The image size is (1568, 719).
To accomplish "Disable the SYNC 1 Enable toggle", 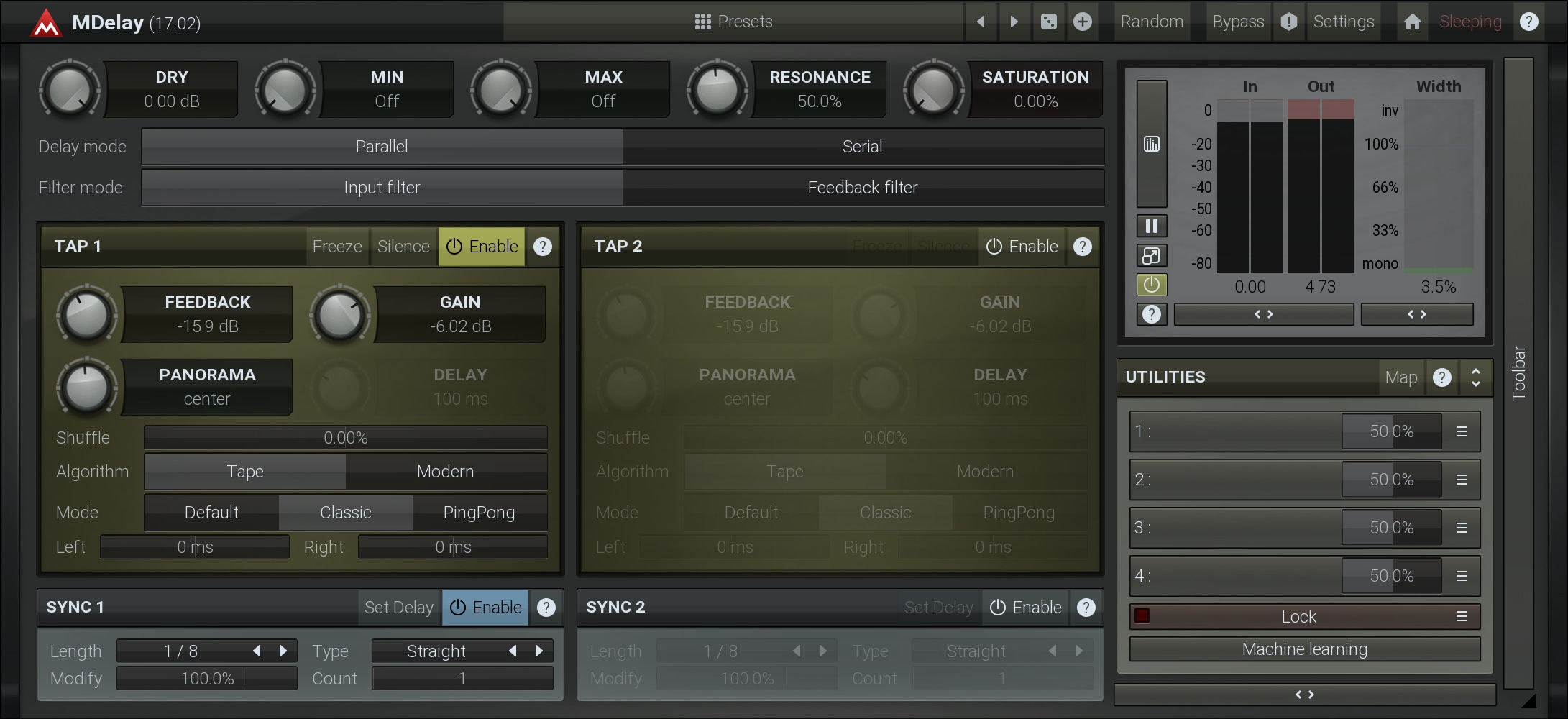I will (x=485, y=608).
